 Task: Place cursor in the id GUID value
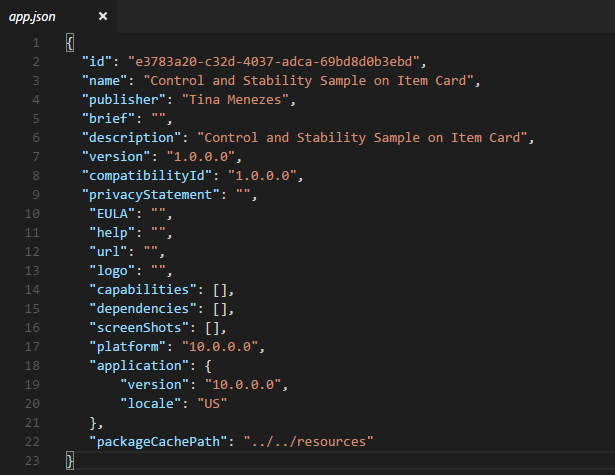click(274, 62)
